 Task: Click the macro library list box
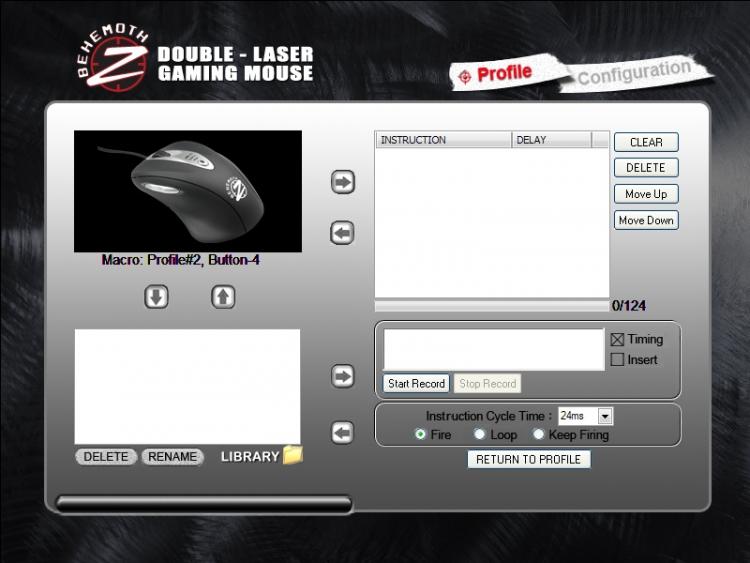[x=188, y=386]
